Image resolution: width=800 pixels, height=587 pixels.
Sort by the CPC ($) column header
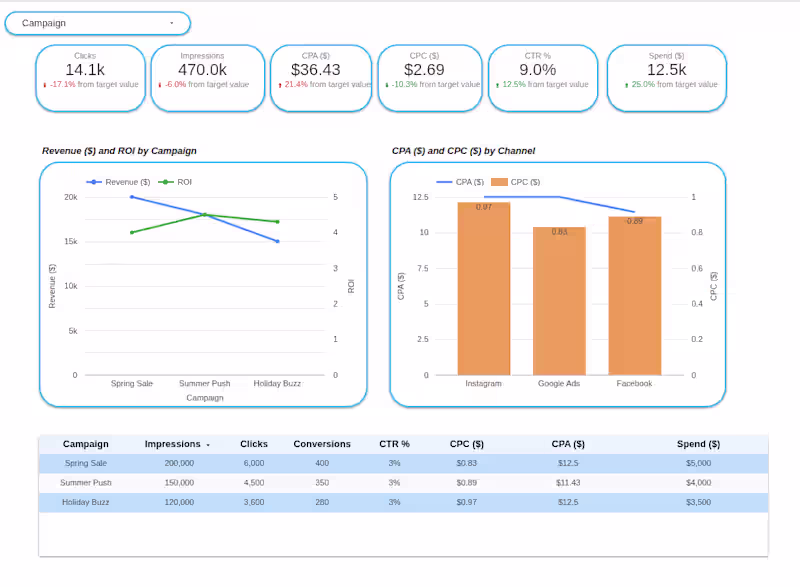[466, 444]
